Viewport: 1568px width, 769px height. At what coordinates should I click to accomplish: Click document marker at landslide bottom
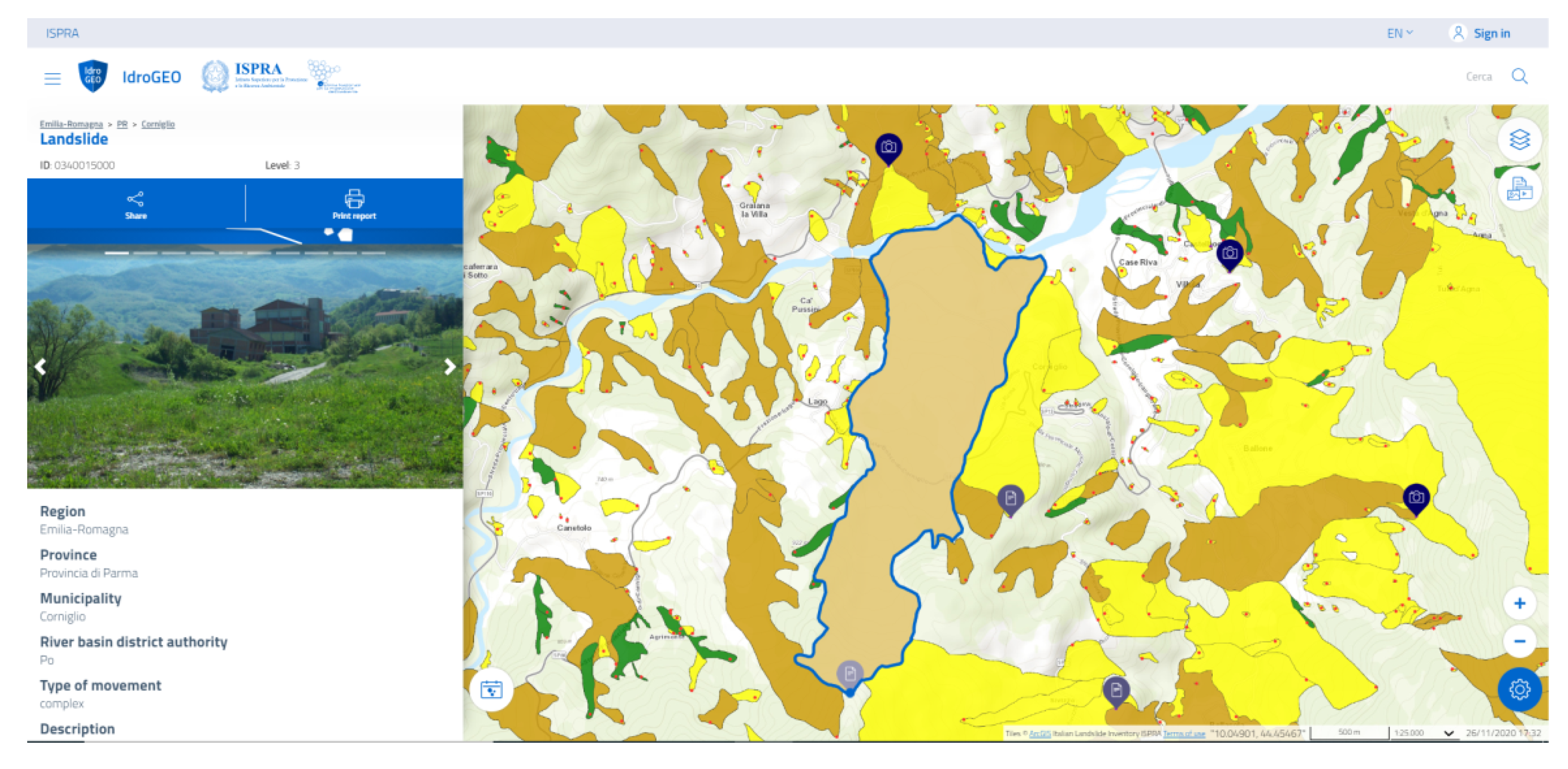click(x=850, y=673)
